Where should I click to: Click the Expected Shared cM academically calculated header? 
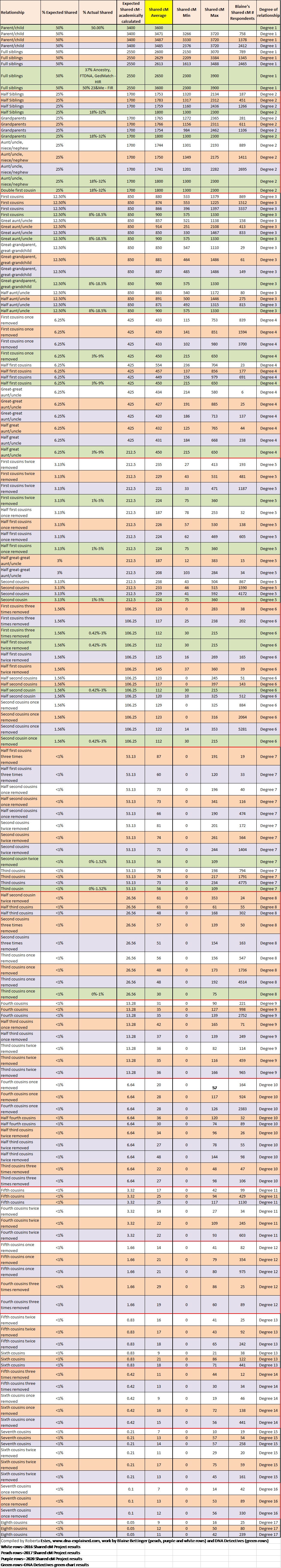click(x=131, y=12)
